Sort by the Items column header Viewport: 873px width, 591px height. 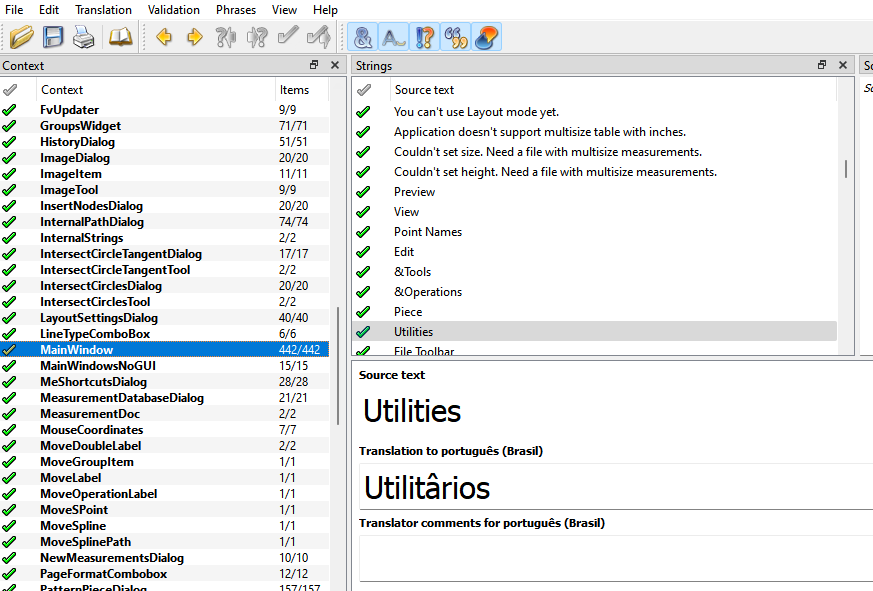click(x=294, y=90)
